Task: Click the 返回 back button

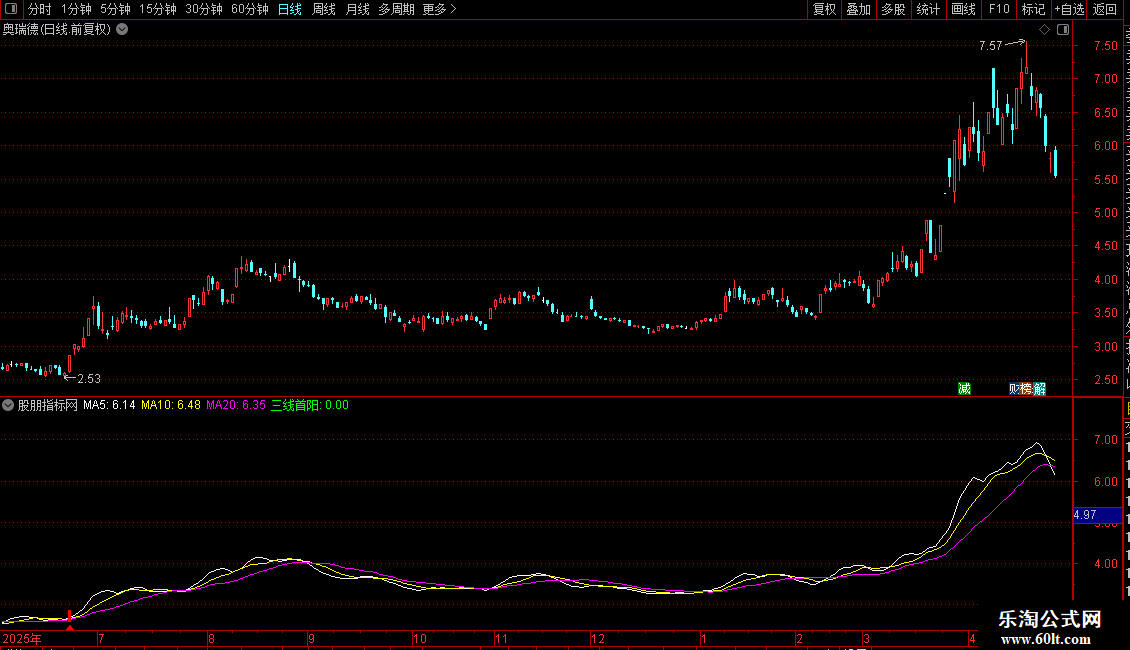Action: coord(1105,9)
